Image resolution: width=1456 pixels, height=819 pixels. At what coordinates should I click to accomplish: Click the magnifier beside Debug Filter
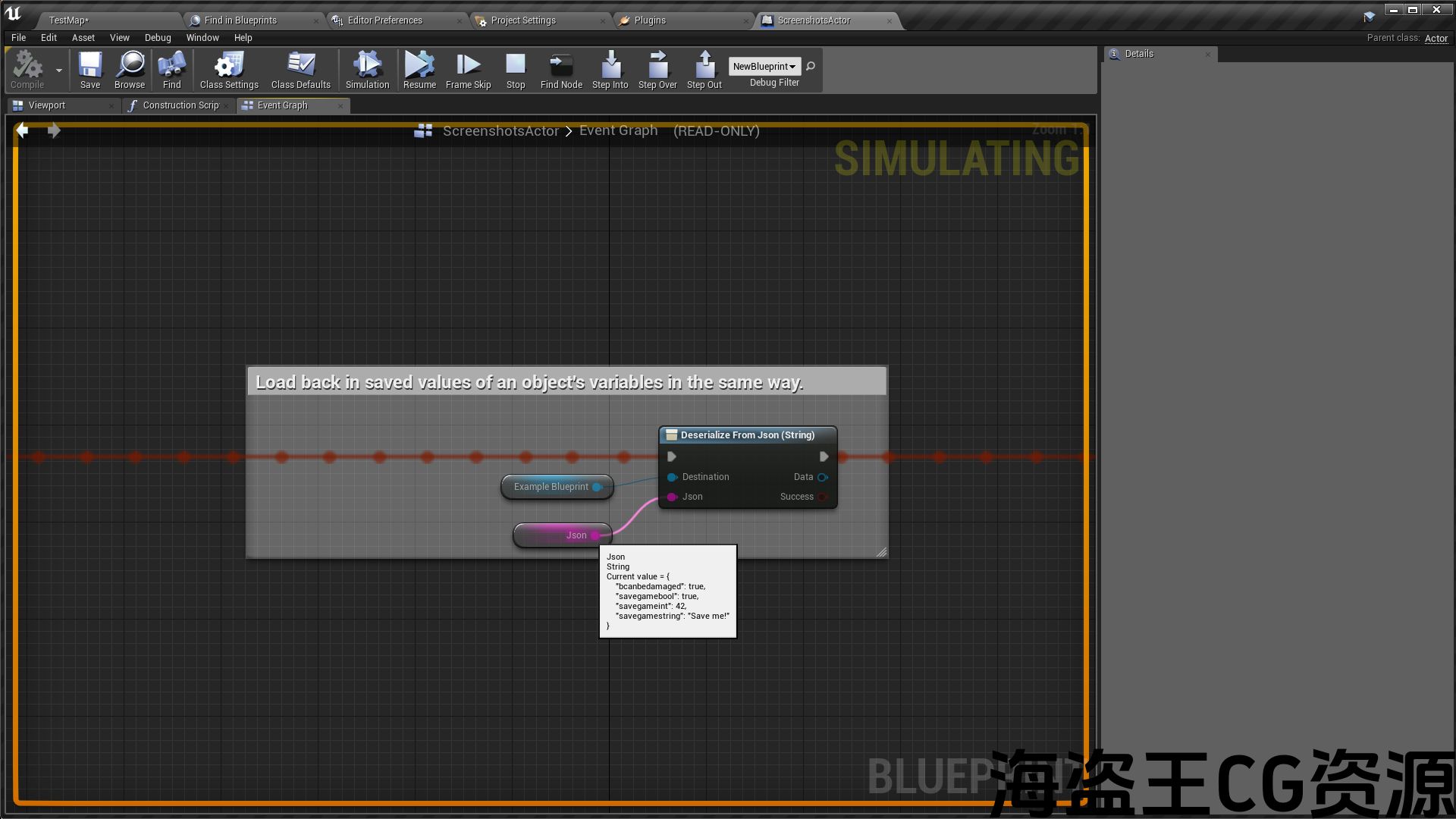(x=811, y=67)
